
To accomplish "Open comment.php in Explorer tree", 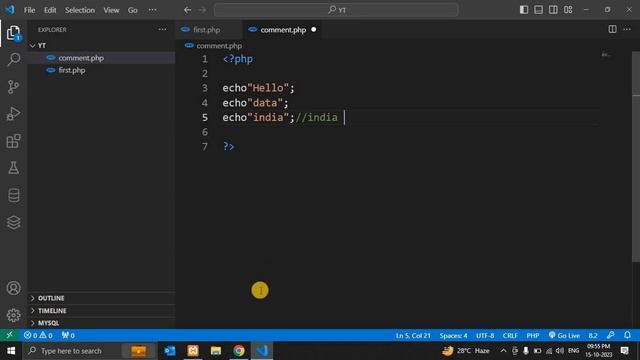I will point(101,58).
